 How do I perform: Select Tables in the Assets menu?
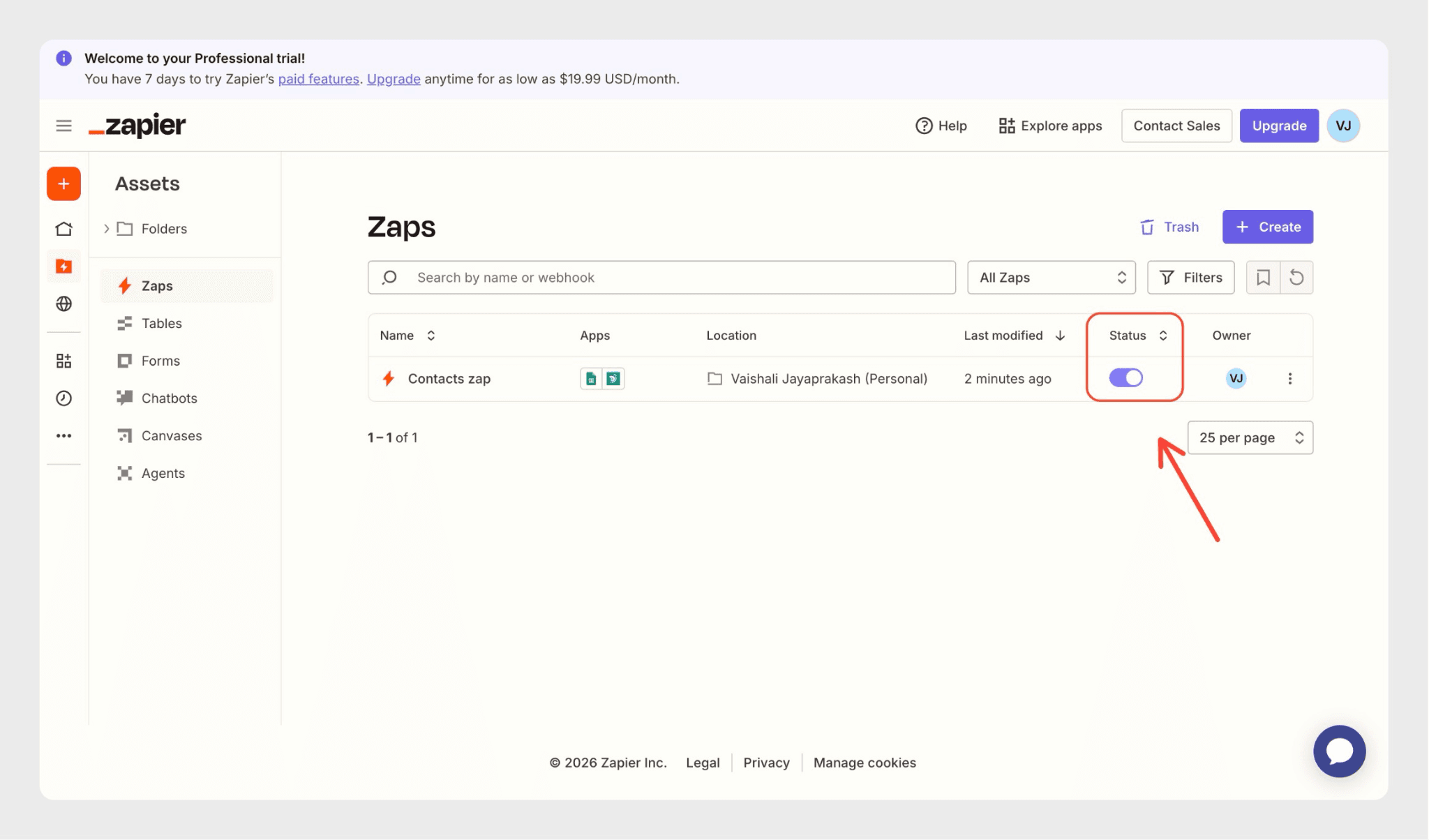tap(161, 323)
